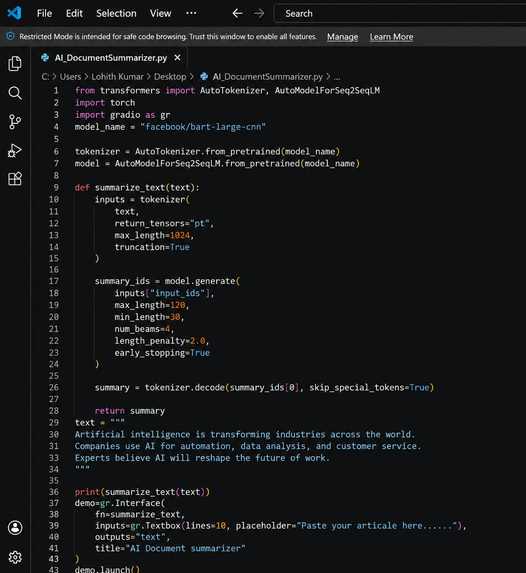Click the text "fn=summarize_text,"

pyautogui.click(x=140, y=515)
